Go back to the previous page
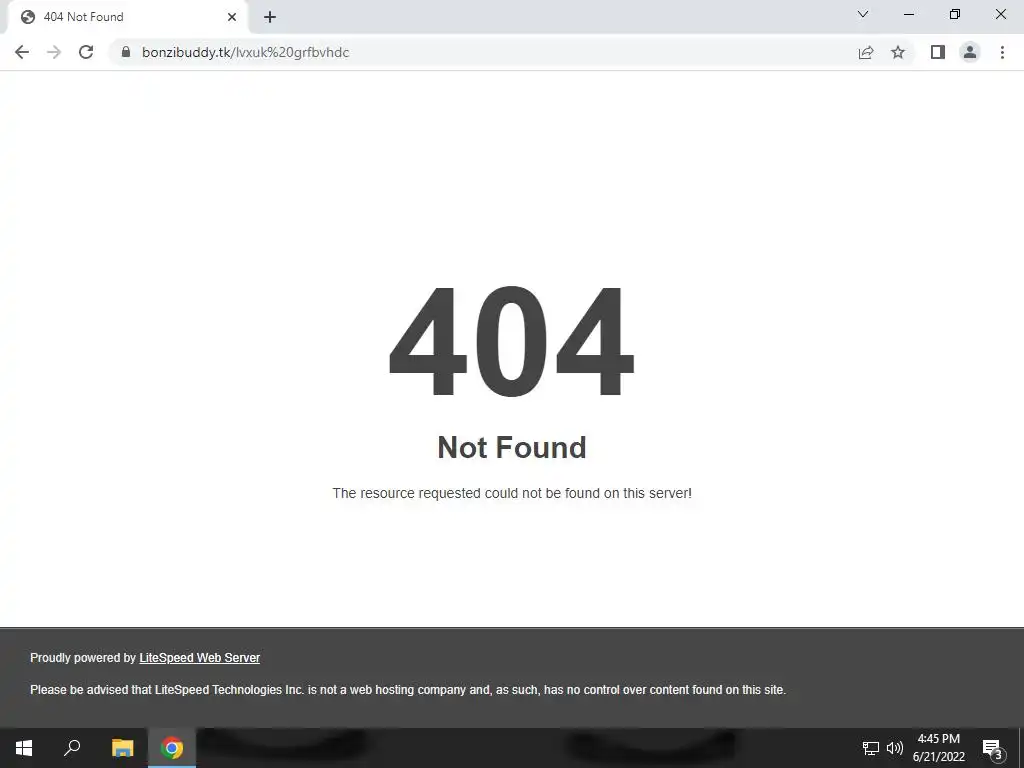Screen dimensions: 1024x768 pyautogui.click(x=22, y=52)
